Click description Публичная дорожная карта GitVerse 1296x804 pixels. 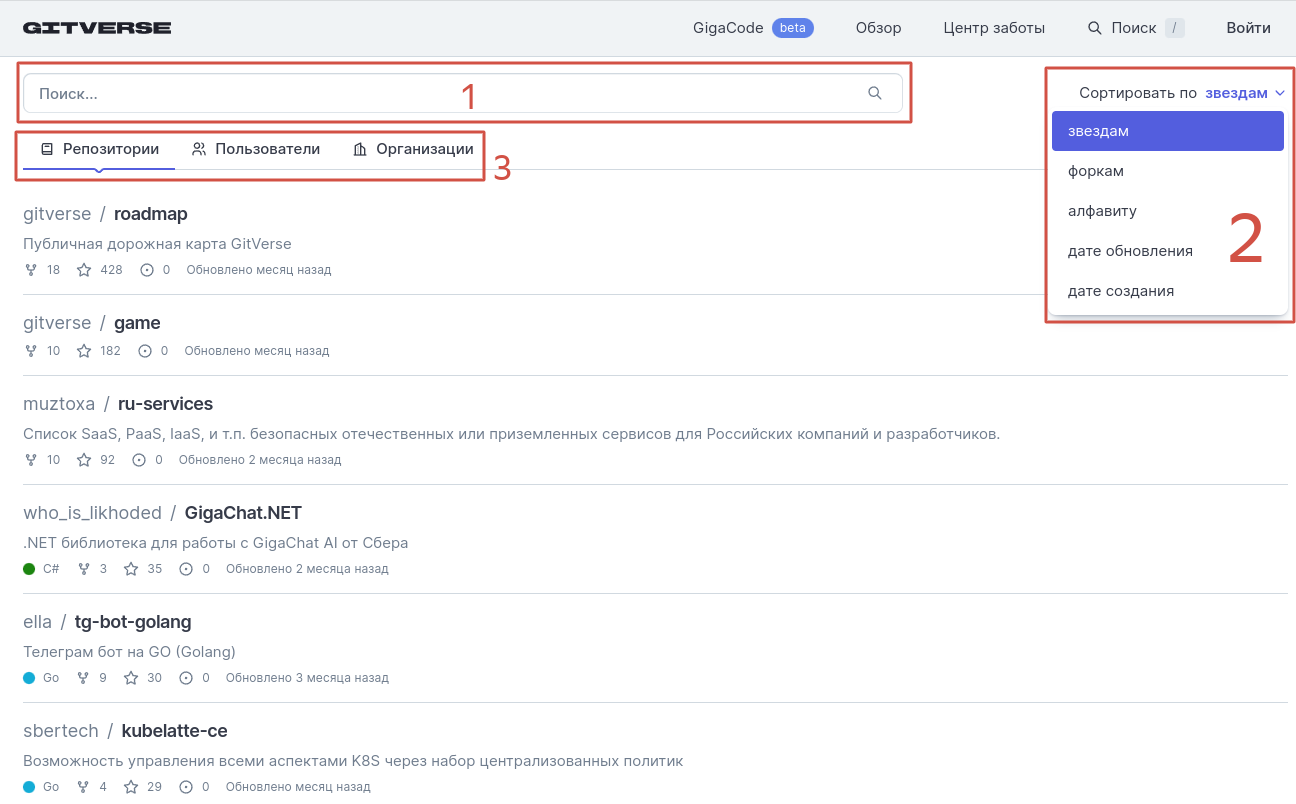click(157, 244)
